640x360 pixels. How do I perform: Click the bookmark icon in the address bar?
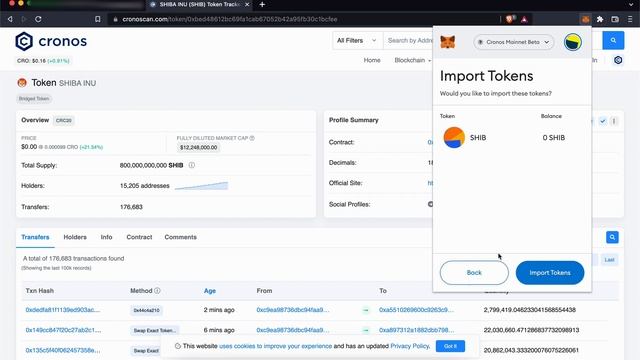coord(98,19)
